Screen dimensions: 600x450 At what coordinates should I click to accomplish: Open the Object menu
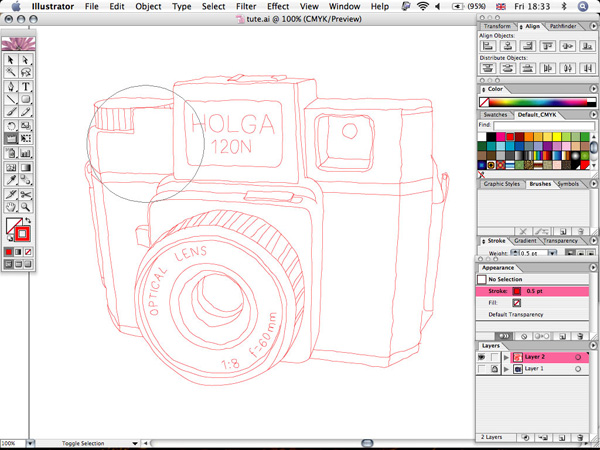click(148, 6)
